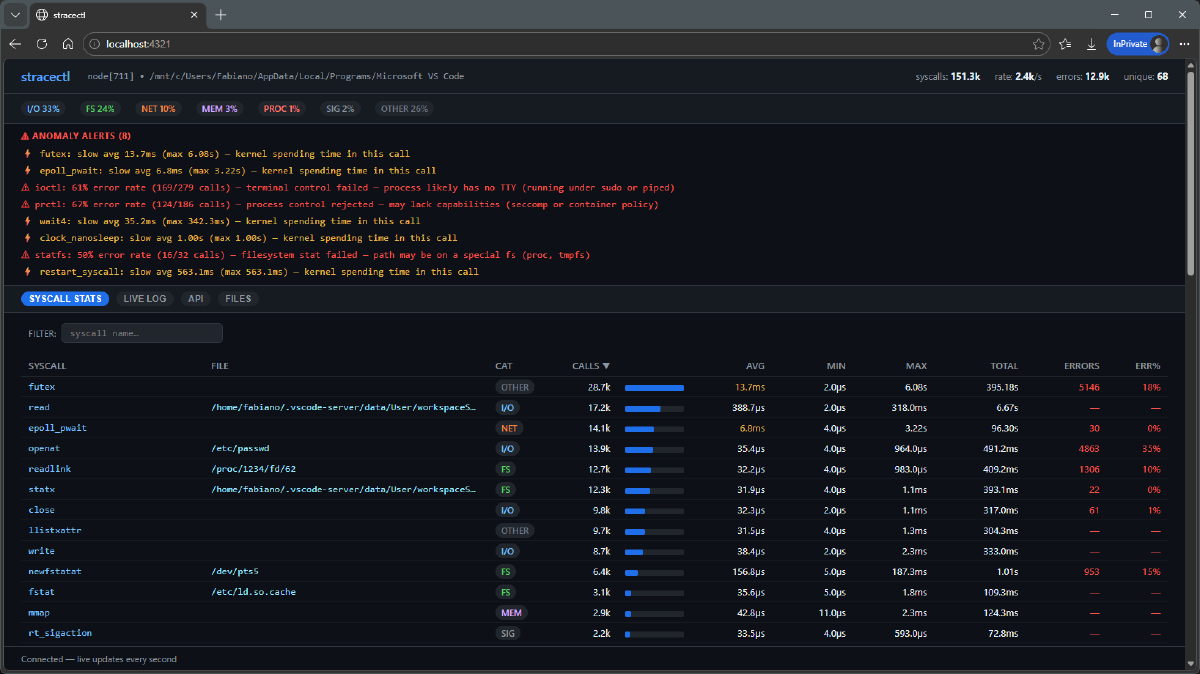Sort by the FILE column header
The image size is (1200, 674).
pos(220,366)
